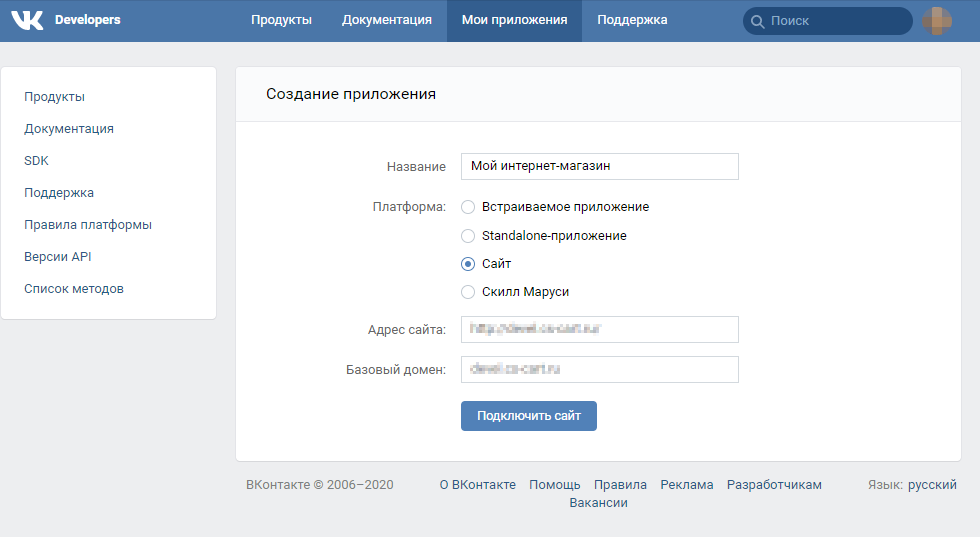Click the Адрес сайта input field

(x=599, y=329)
